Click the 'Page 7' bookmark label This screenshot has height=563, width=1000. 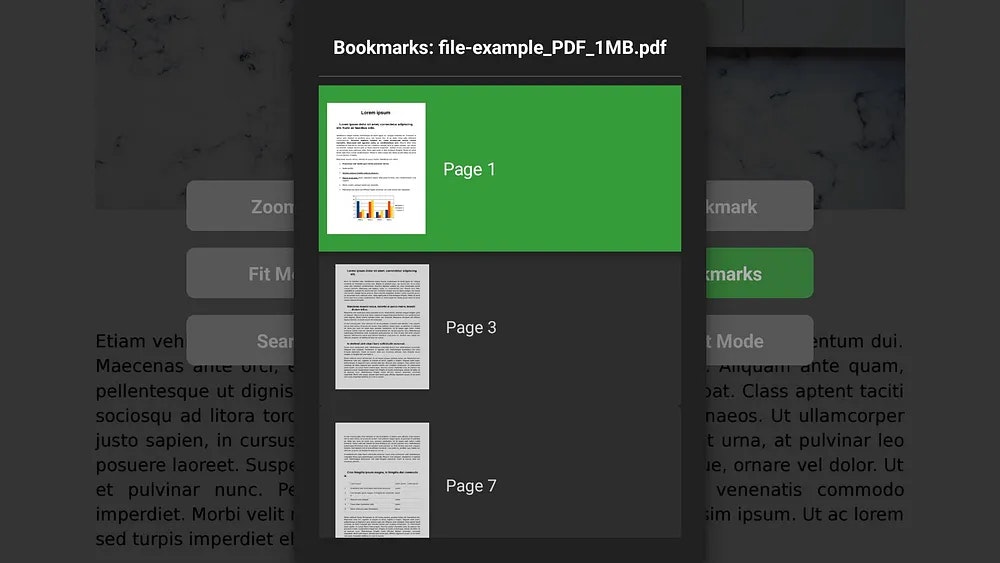(471, 486)
